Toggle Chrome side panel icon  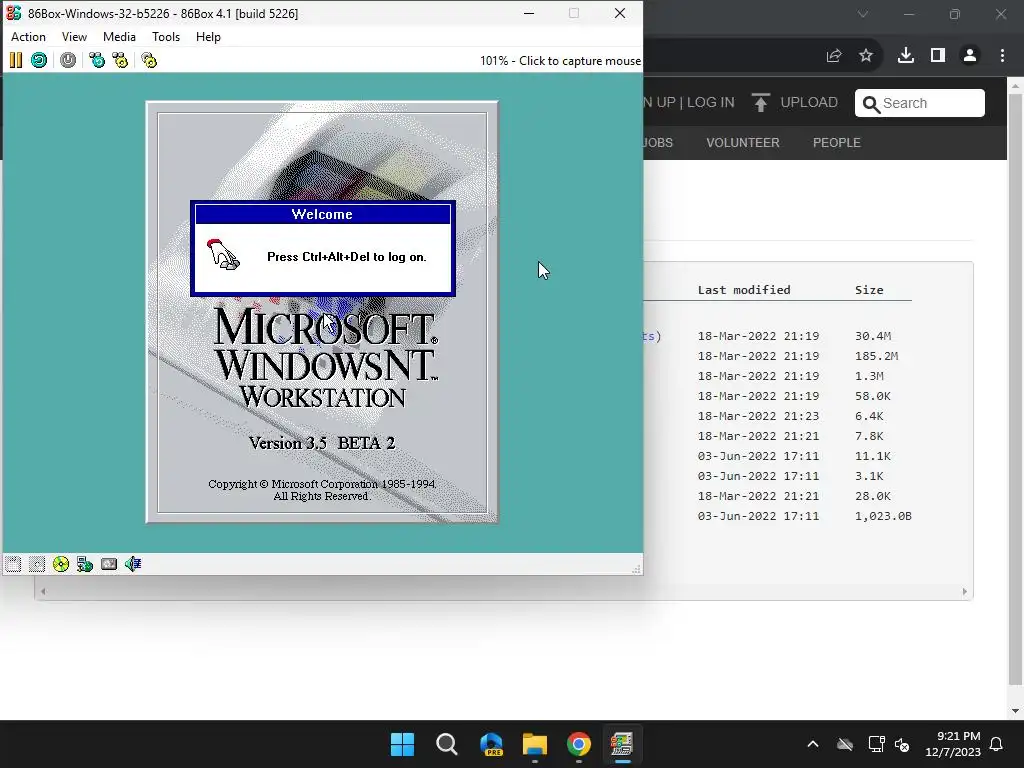[938, 56]
